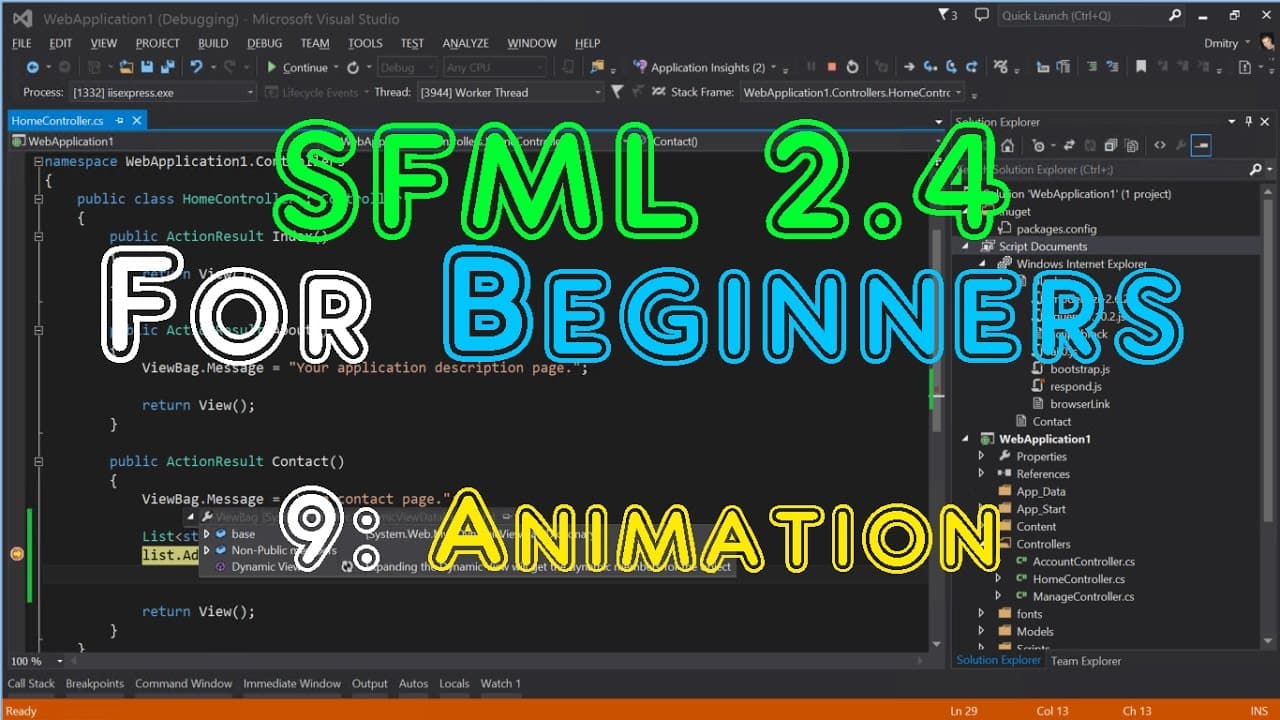This screenshot has width=1280, height=720.
Task: Restart the debugging session
Action: pyautogui.click(x=852, y=67)
